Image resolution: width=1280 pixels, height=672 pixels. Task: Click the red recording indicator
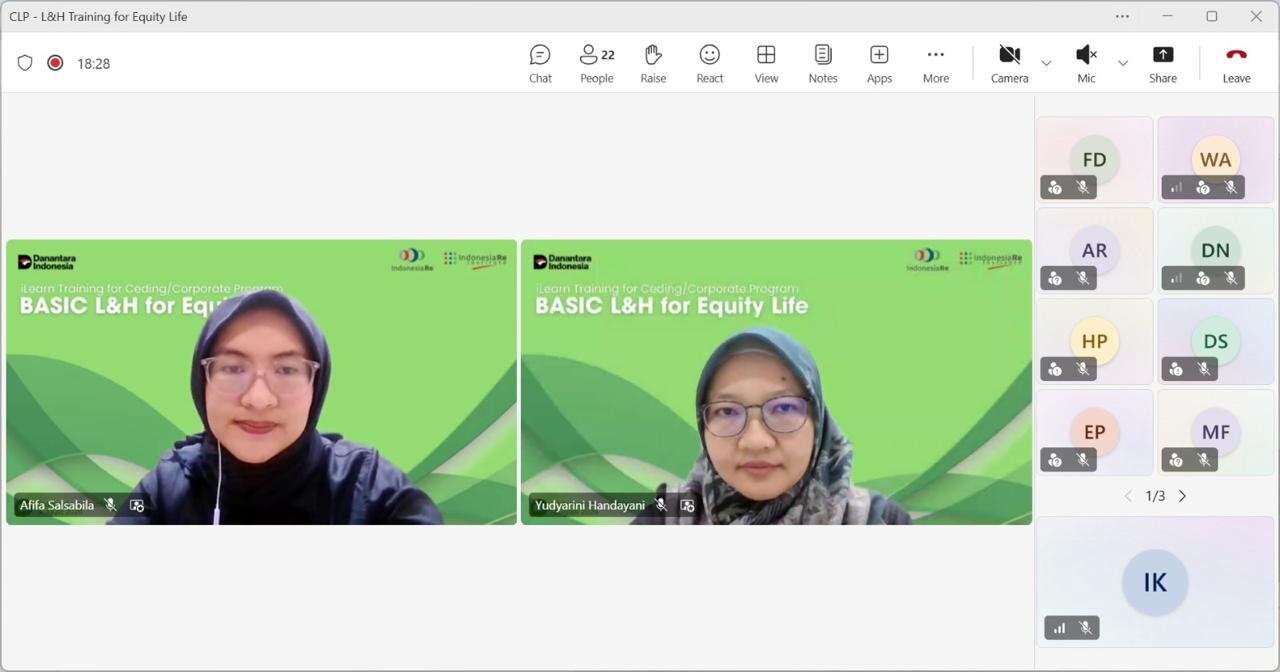(55, 63)
